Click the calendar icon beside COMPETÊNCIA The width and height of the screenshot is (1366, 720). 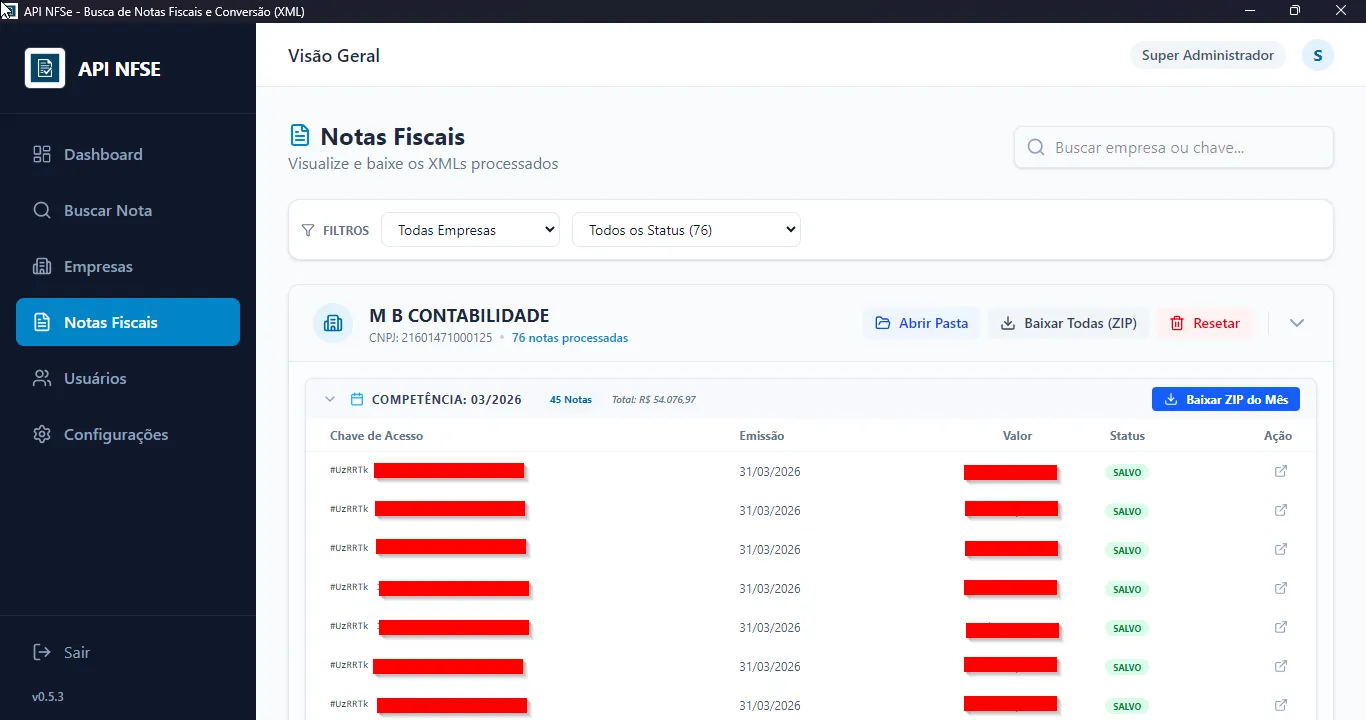[x=357, y=399]
